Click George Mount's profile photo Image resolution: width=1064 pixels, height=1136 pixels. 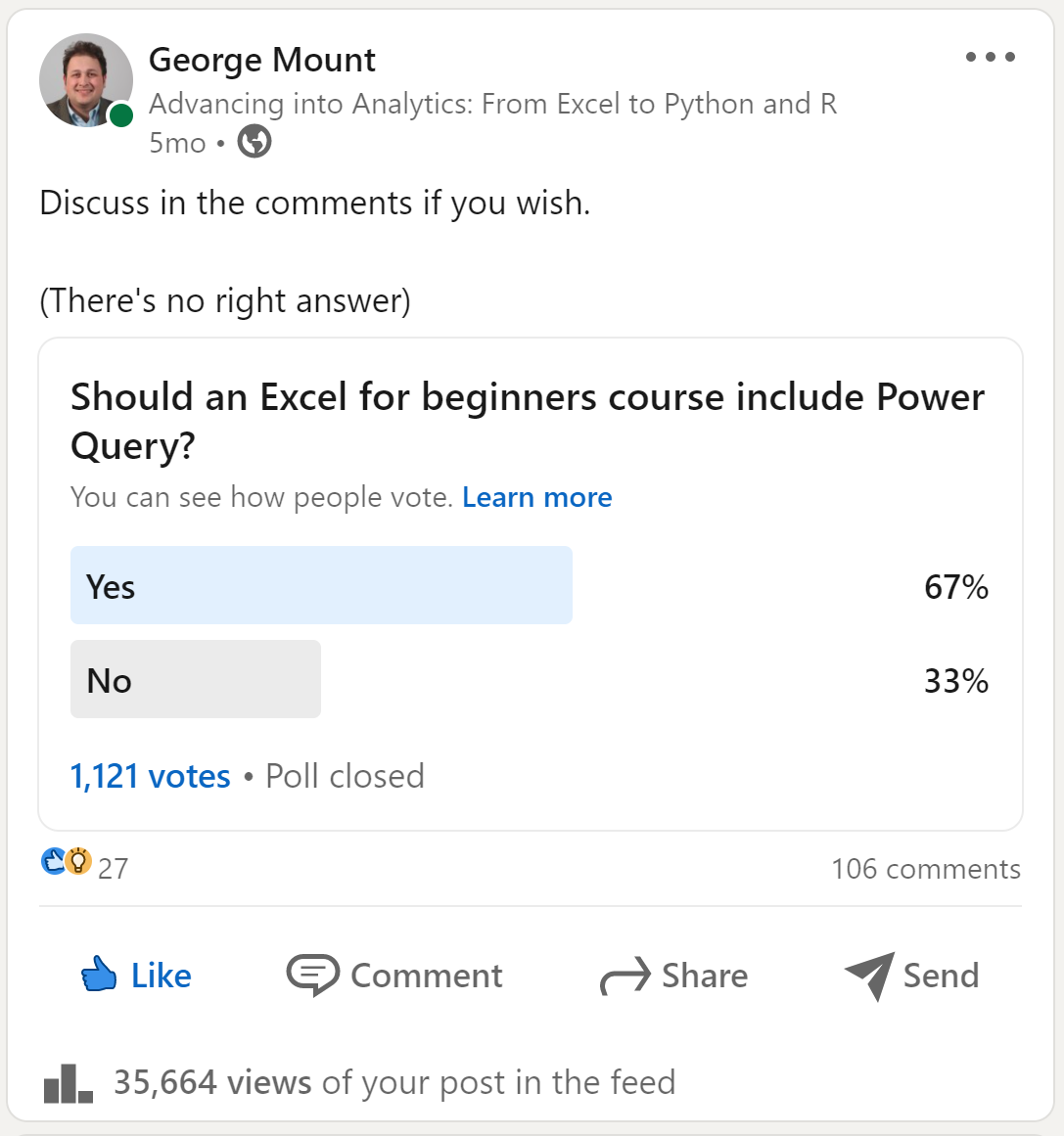coord(85,80)
